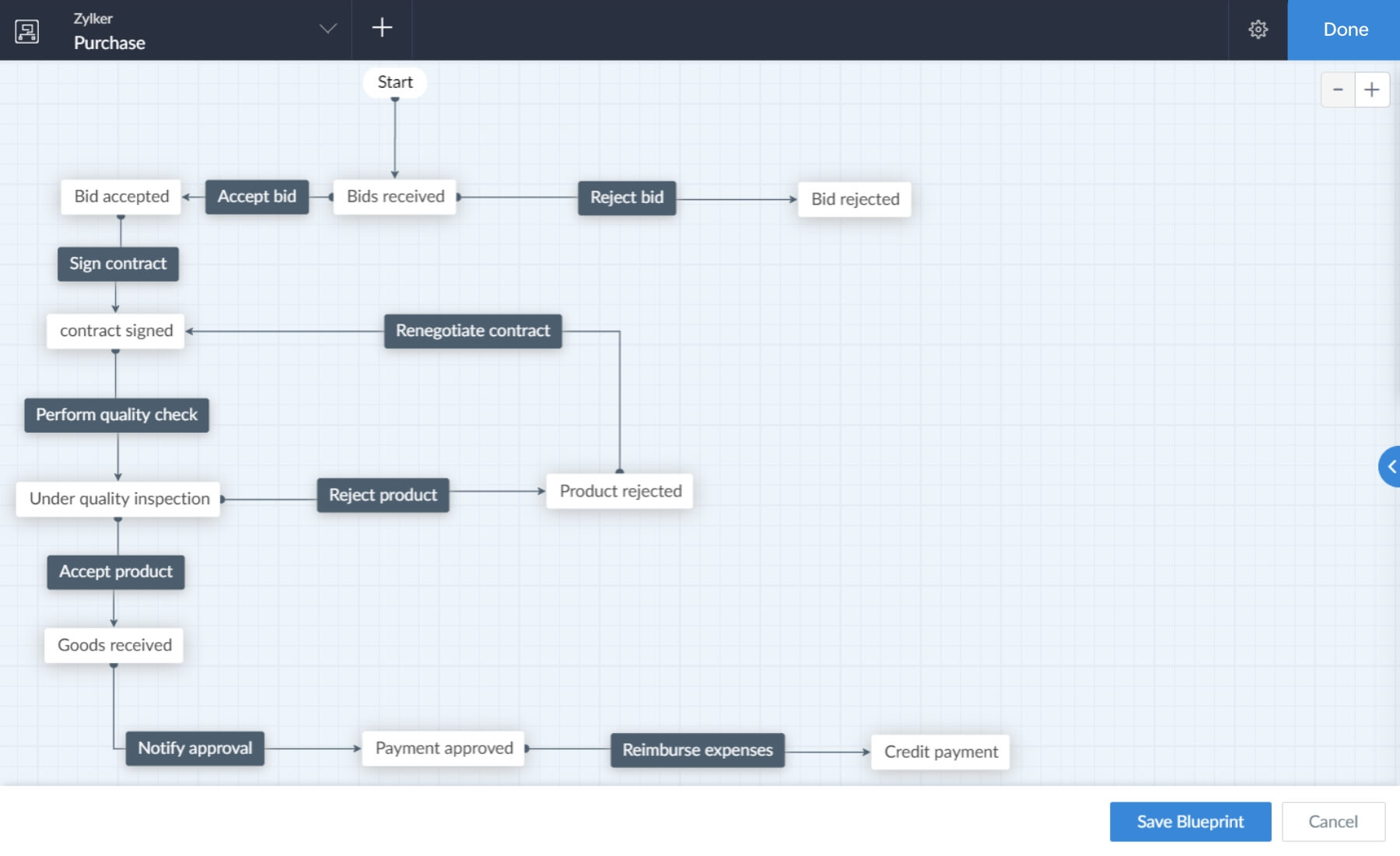Click the plus icon to add blueprint
Image resolution: width=1400 pixels, height=856 pixels.
click(x=382, y=29)
